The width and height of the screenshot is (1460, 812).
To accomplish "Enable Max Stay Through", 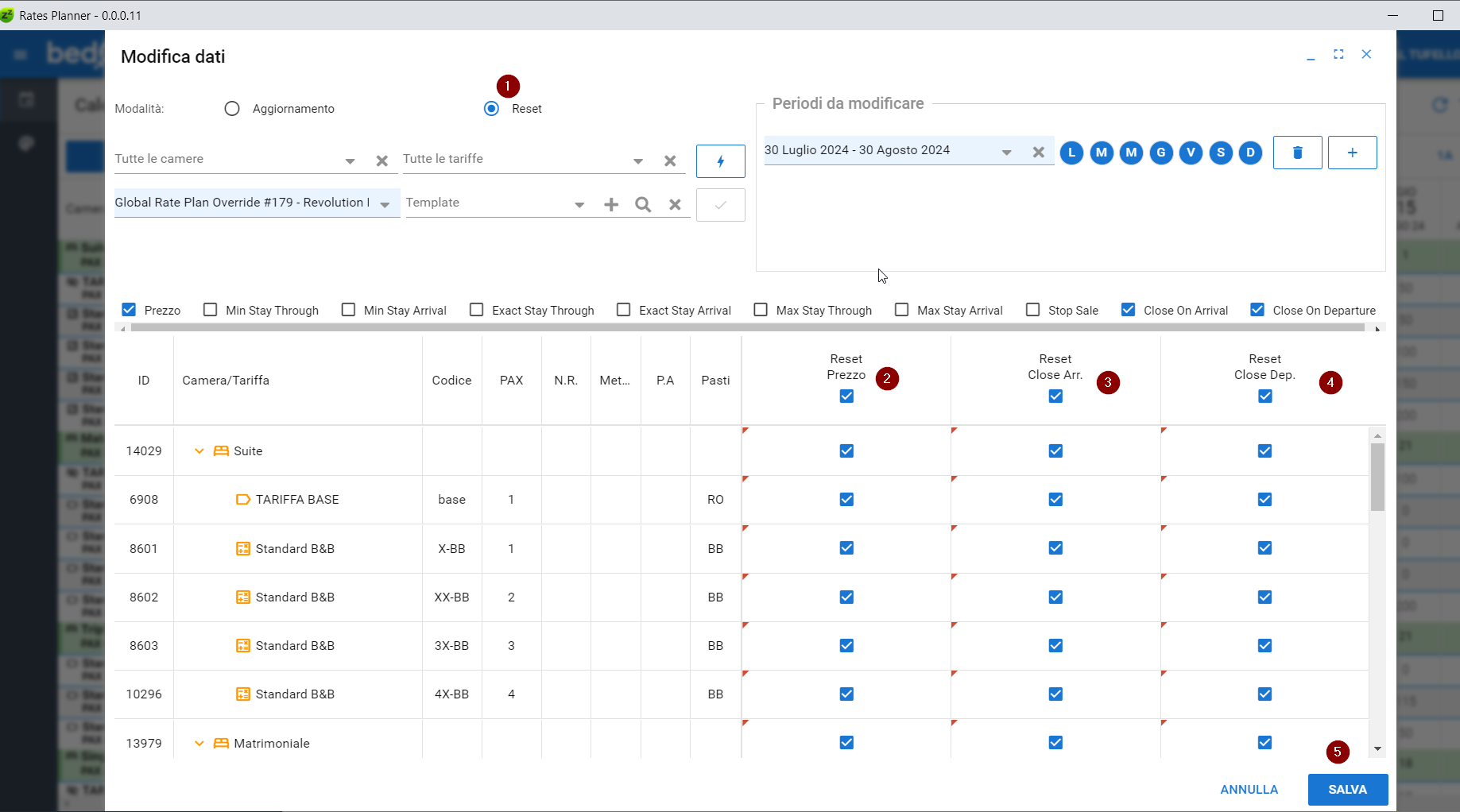I will tap(761, 310).
